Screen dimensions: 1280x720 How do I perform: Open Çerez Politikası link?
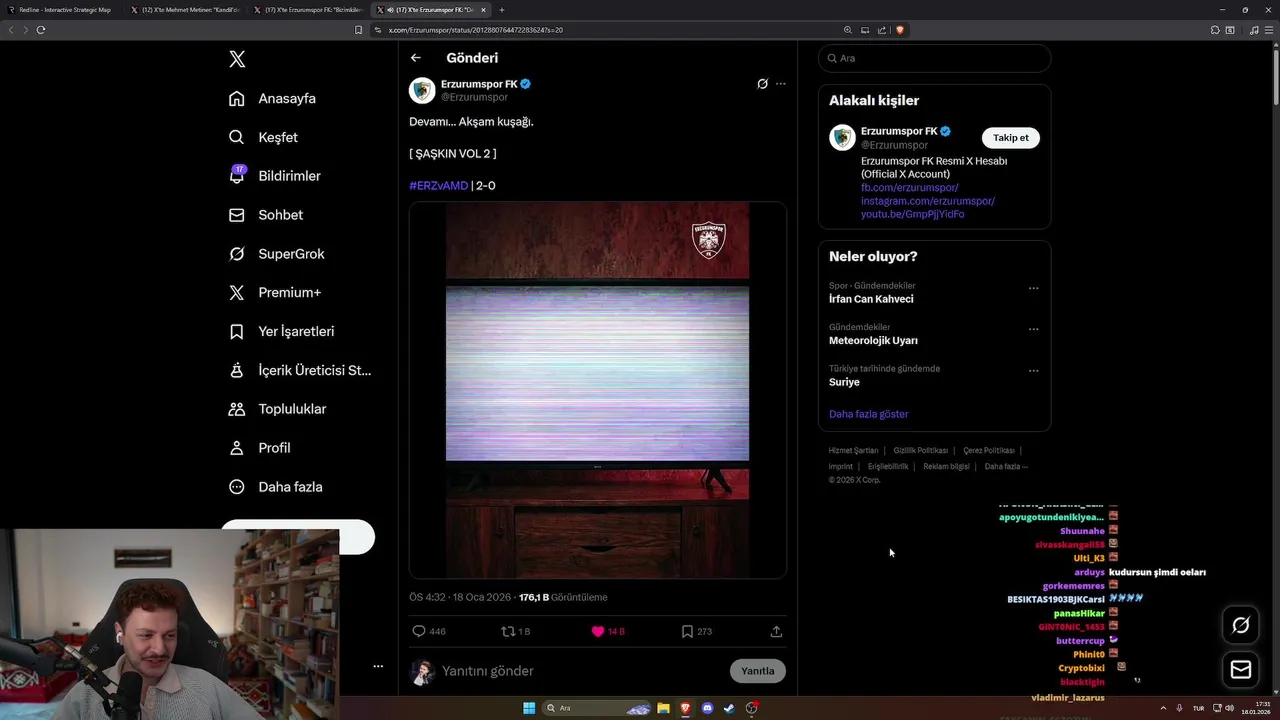click(989, 451)
